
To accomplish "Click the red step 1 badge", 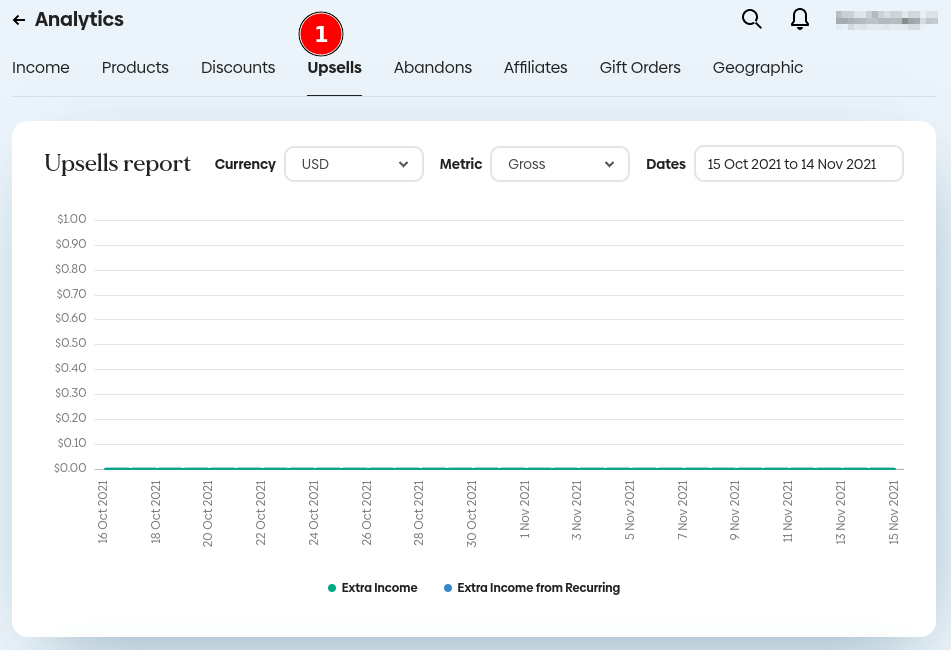I will pos(321,35).
